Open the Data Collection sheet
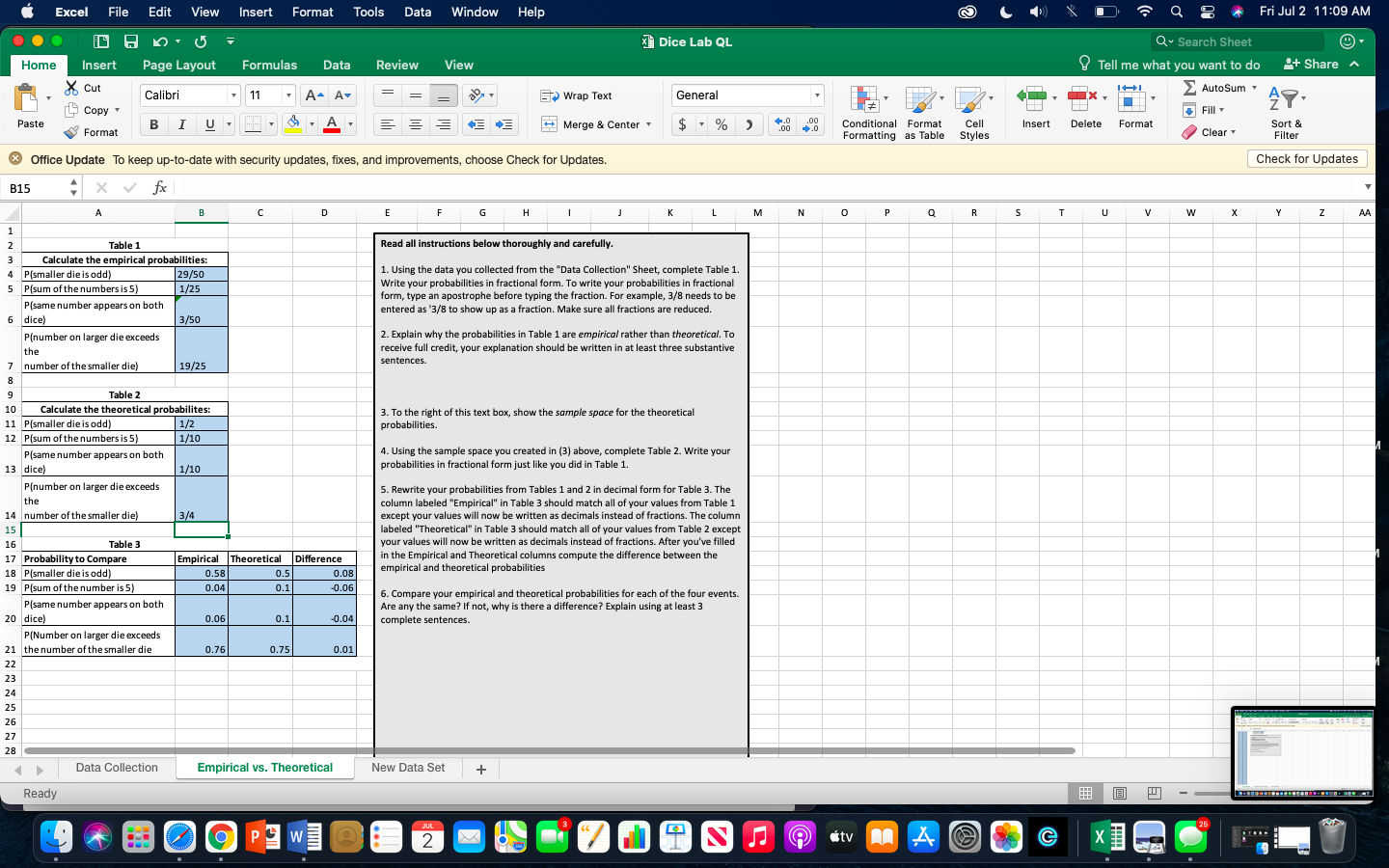1389x868 pixels. 117,768
